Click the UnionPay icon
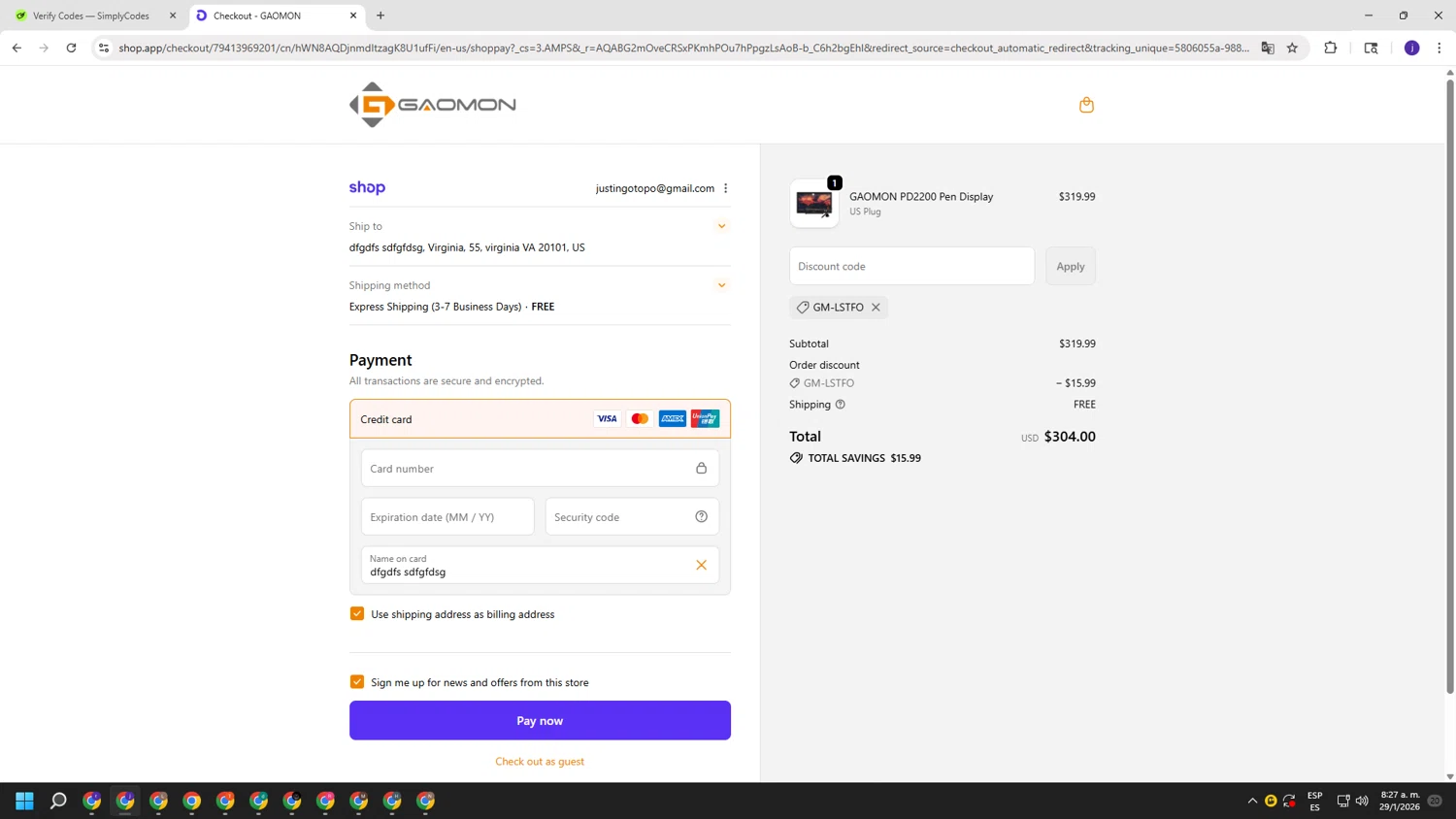 (x=705, y=419)
